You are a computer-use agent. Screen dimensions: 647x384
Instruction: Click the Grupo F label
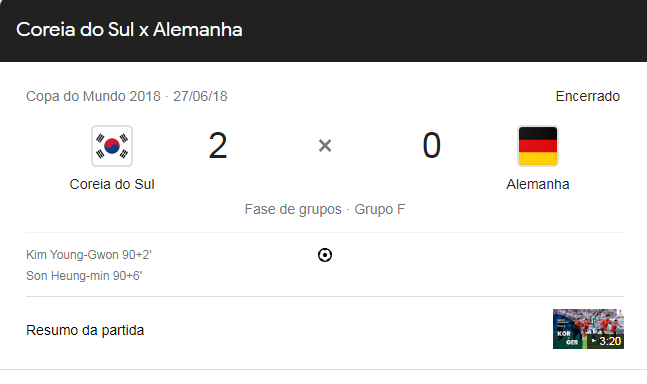pyautogui.click(x=380, y=210)
